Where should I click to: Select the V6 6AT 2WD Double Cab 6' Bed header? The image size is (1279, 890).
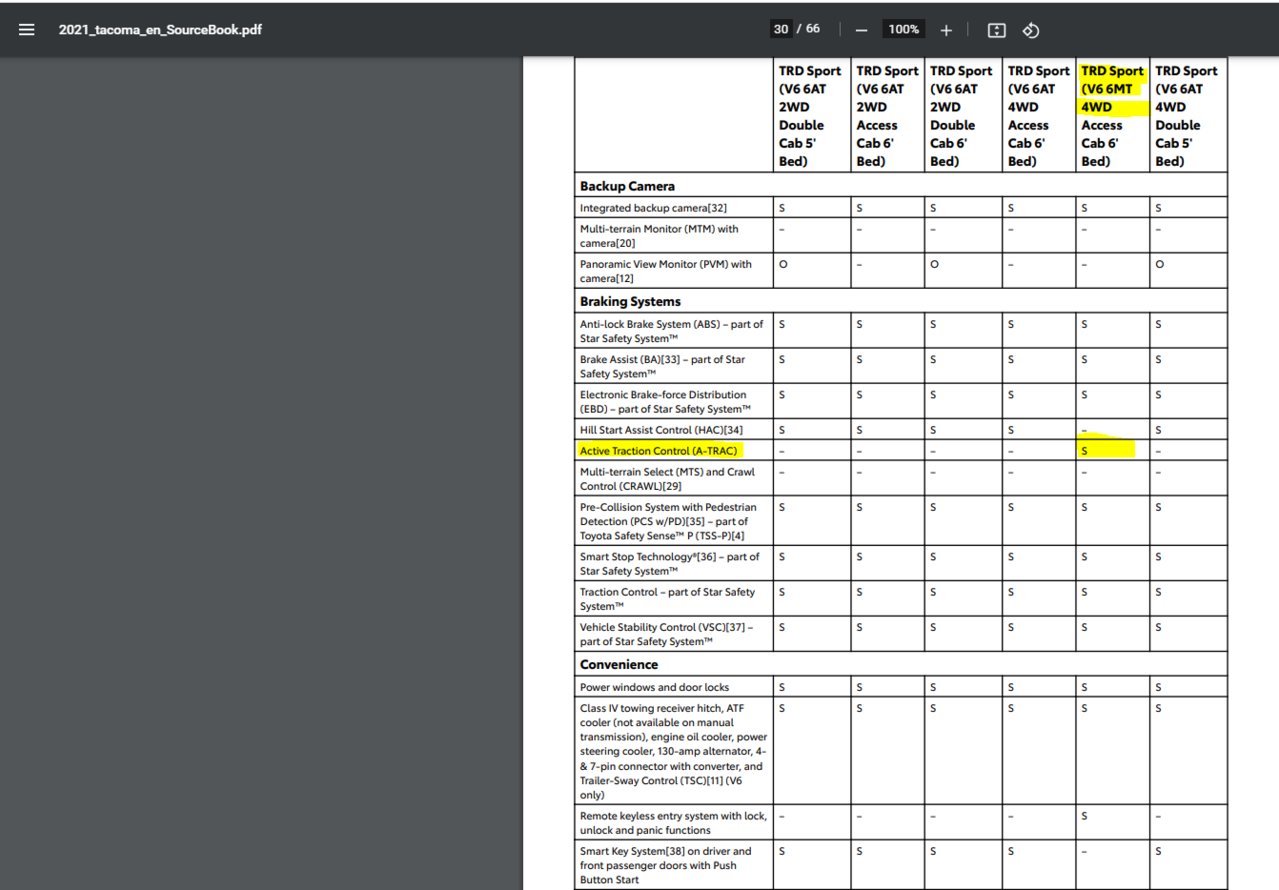(961, 116)
